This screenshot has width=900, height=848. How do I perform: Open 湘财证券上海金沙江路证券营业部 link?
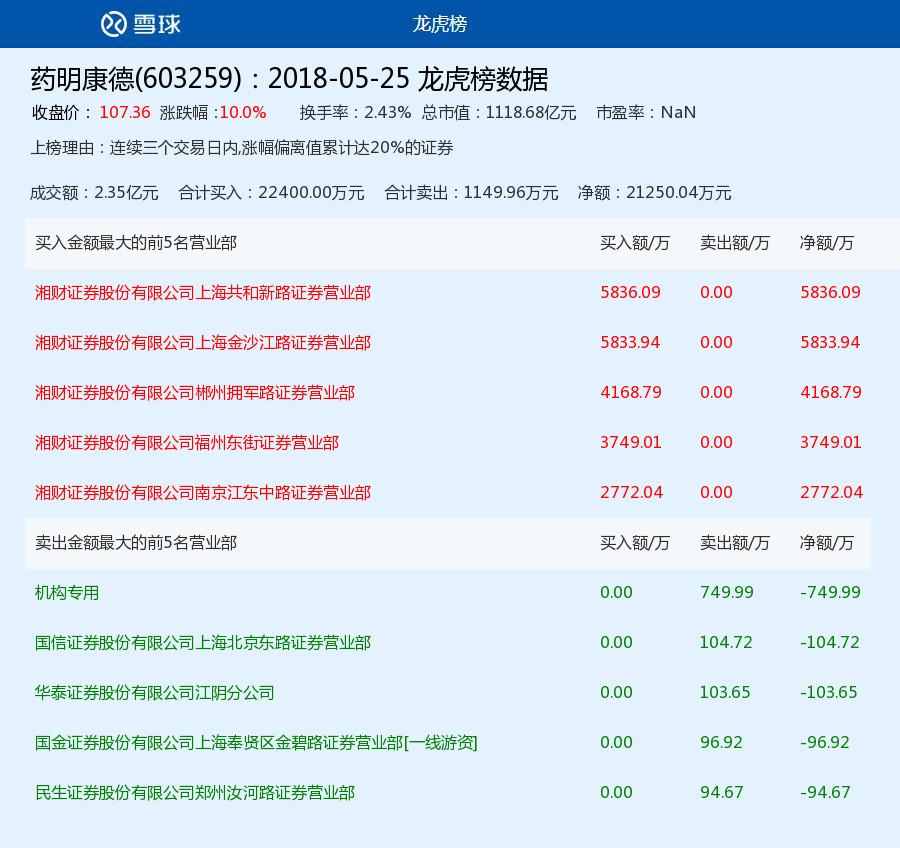click(x=203, y=343)
